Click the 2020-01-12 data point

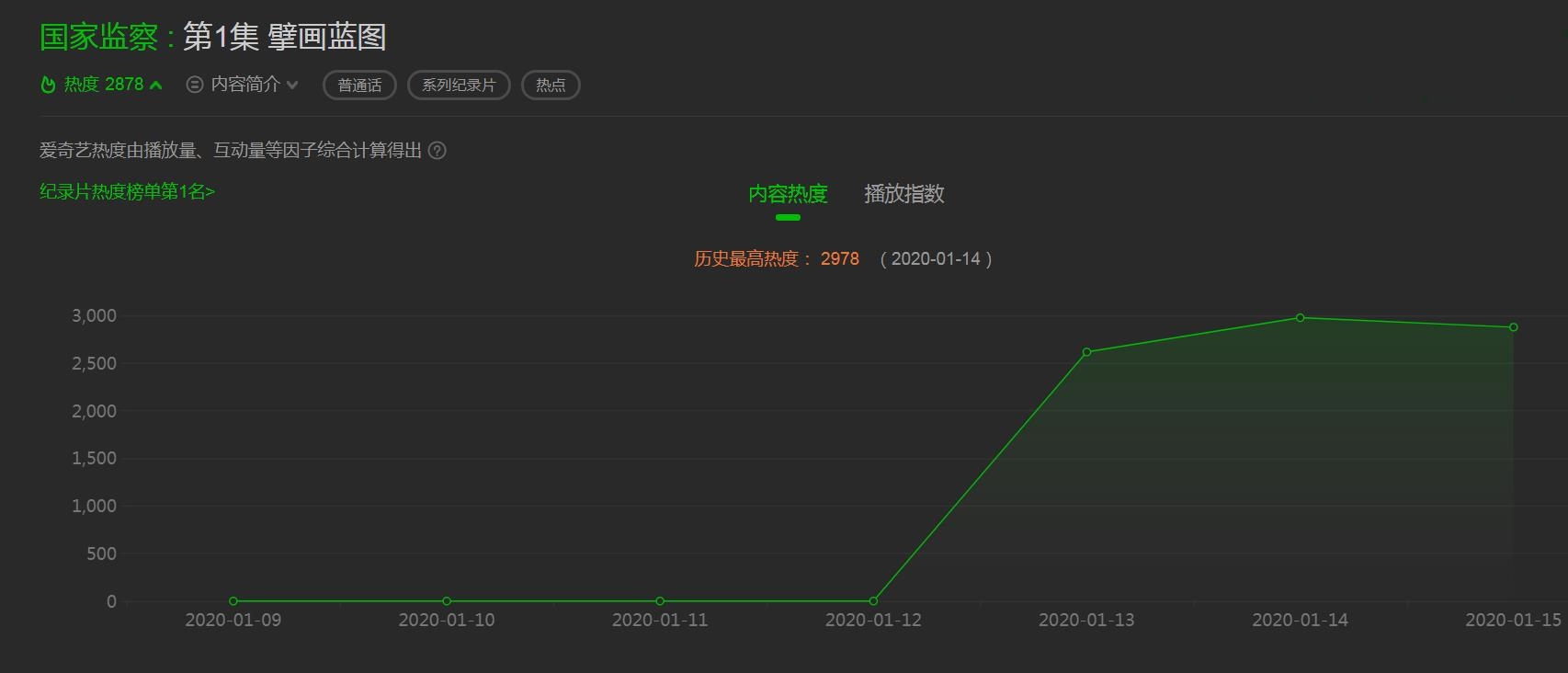(x=873, y=601)
